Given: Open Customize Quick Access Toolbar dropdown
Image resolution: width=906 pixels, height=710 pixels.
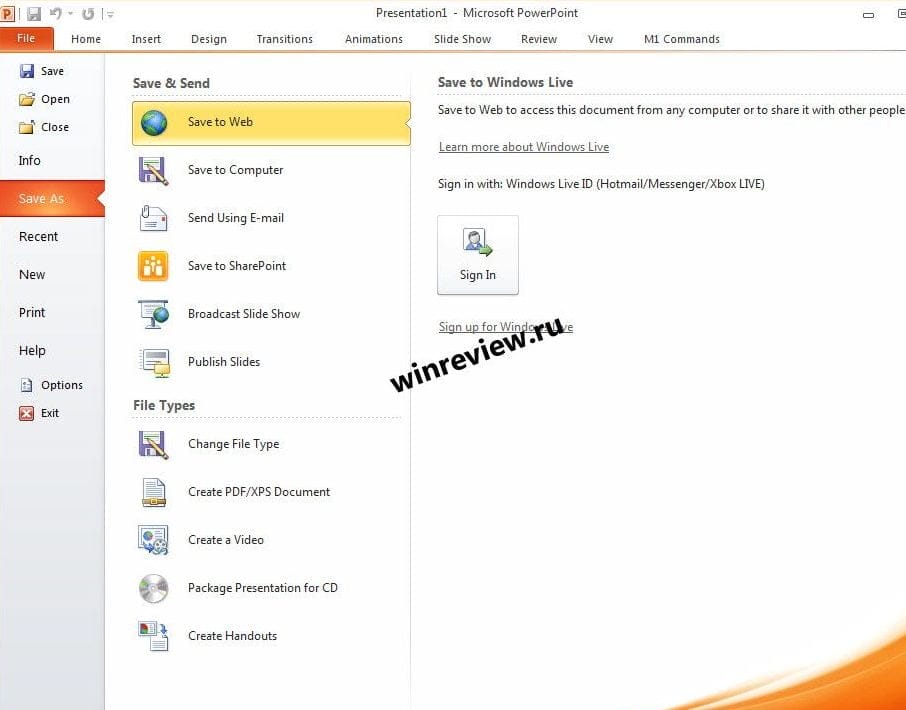Looking at the screenshot, I should point(109,14).
